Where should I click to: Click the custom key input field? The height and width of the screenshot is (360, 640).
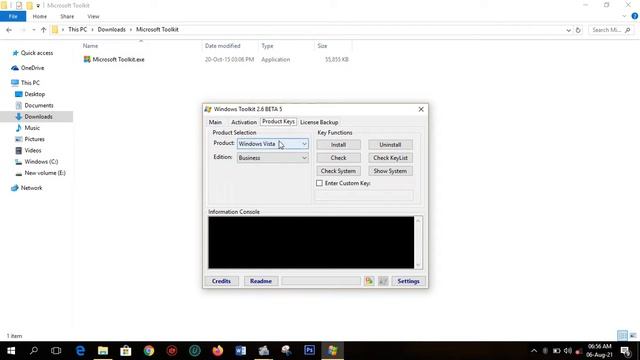point(364,196)
